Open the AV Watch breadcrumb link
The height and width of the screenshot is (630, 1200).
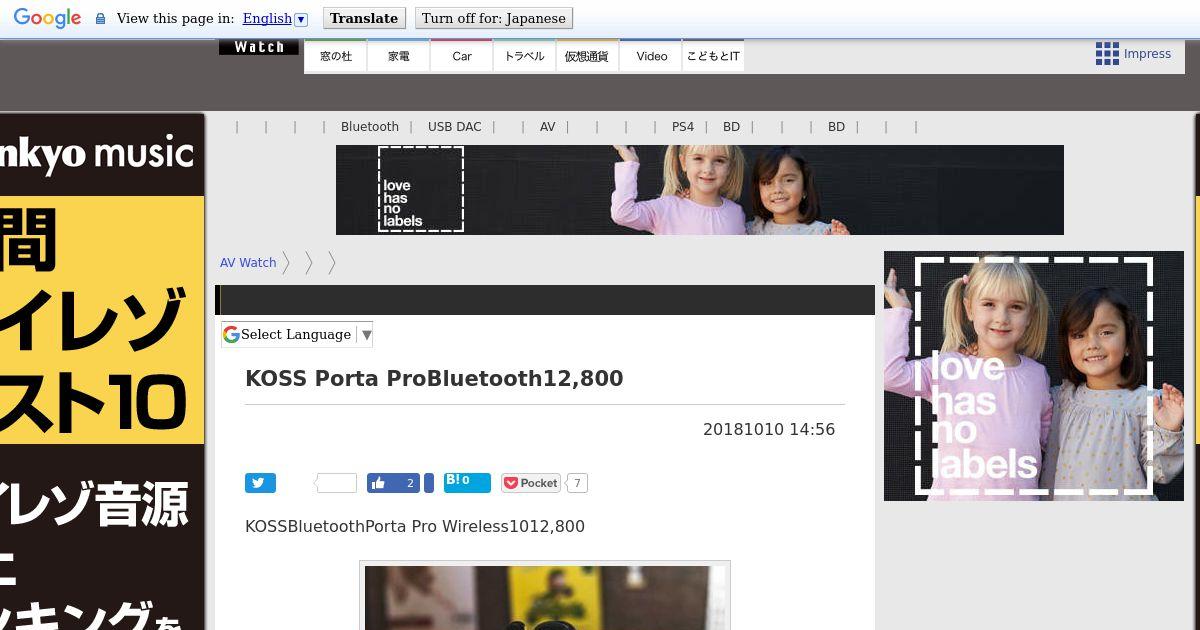tap(248, 263)
